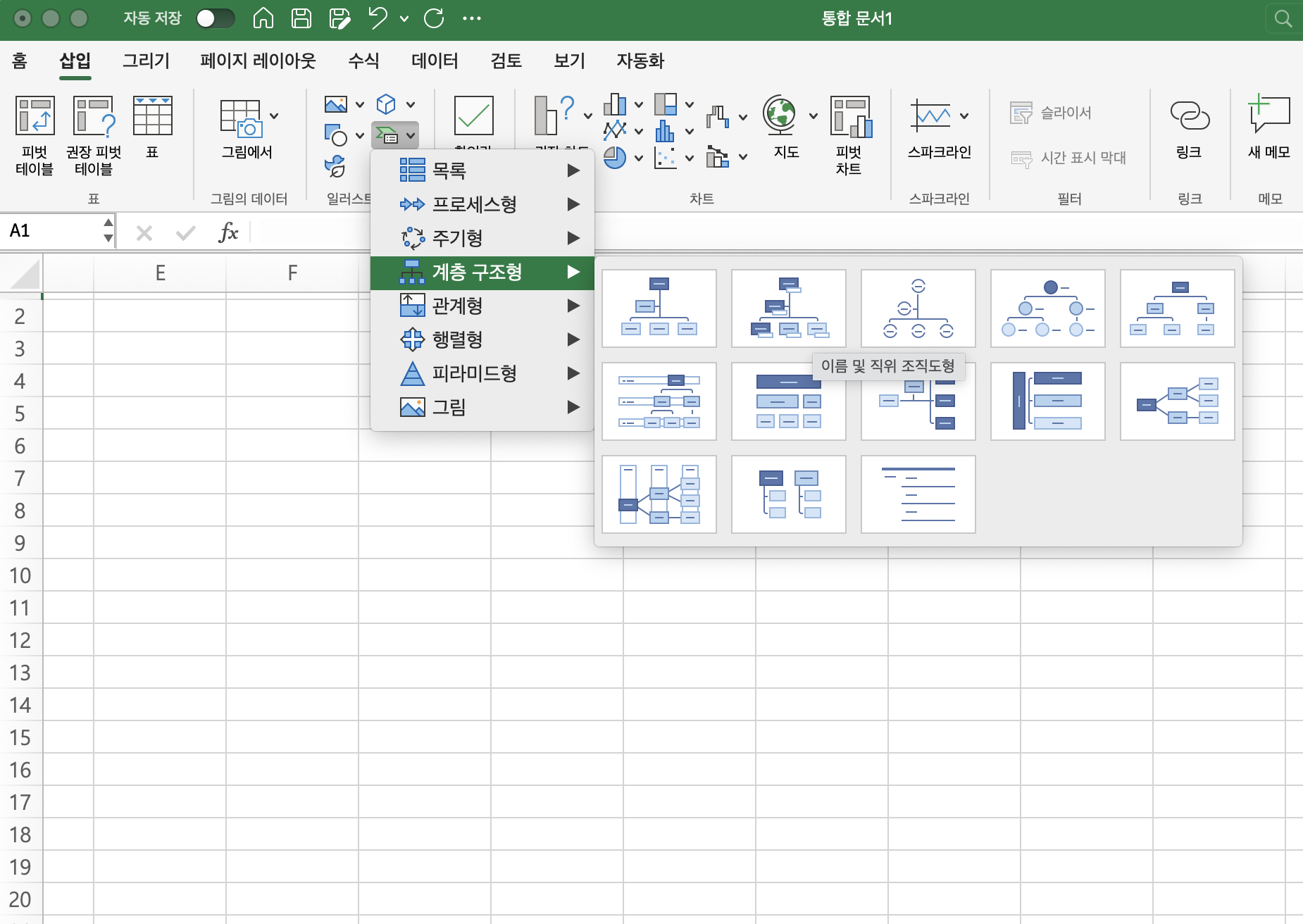Choose the half-circle organization chart thumbnail
The width and height of the screenshot is (1303, 924).
pyautogui.click(x=918, y=308)
